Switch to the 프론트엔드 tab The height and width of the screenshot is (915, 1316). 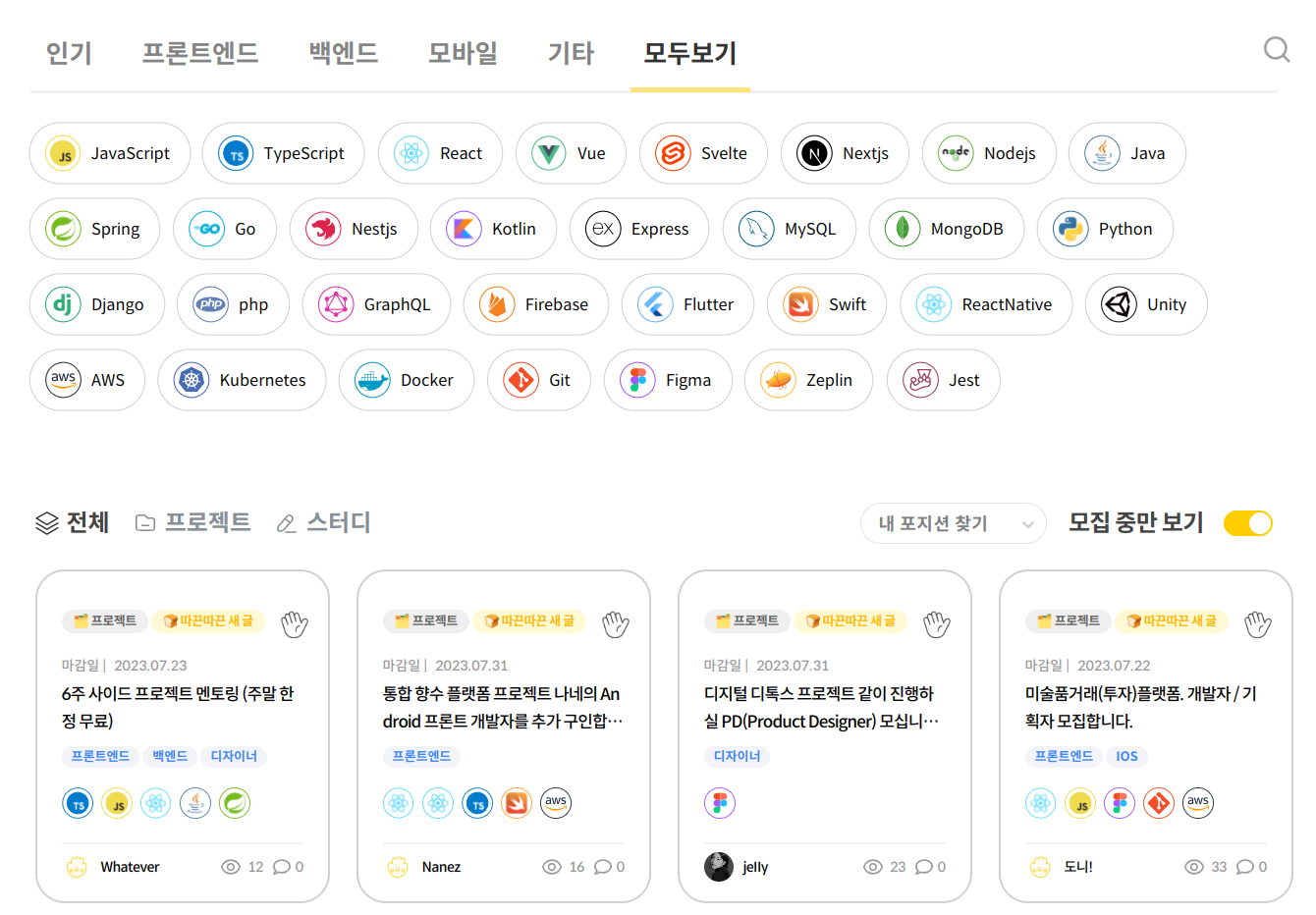coord(200,53)
